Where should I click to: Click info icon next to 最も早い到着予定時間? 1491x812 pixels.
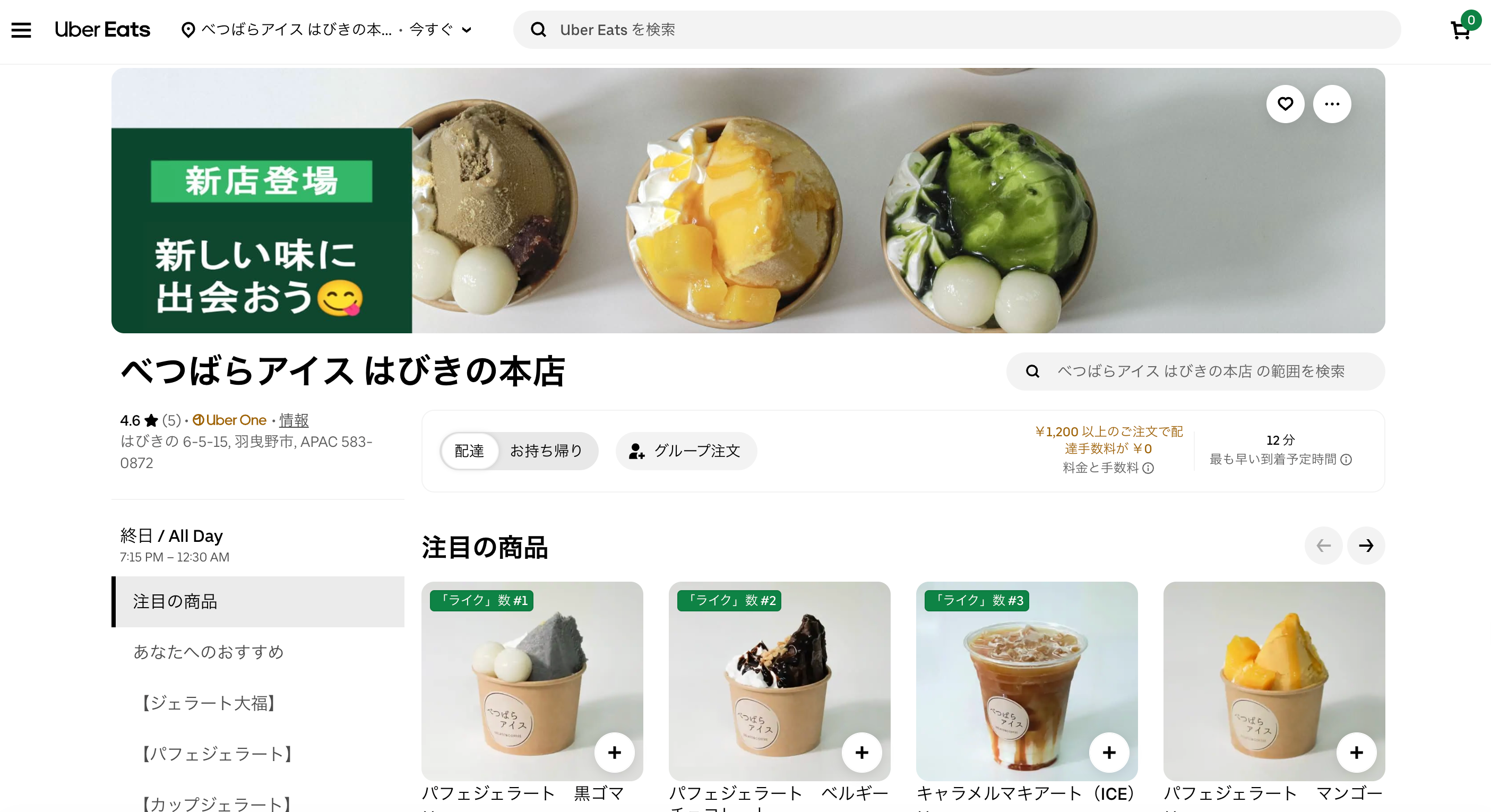(1346, 459)
